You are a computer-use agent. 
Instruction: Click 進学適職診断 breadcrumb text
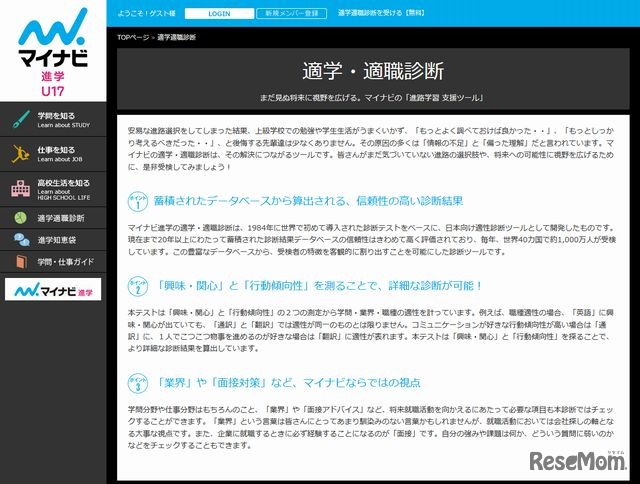pyautogui.click(x=176, y=37)
